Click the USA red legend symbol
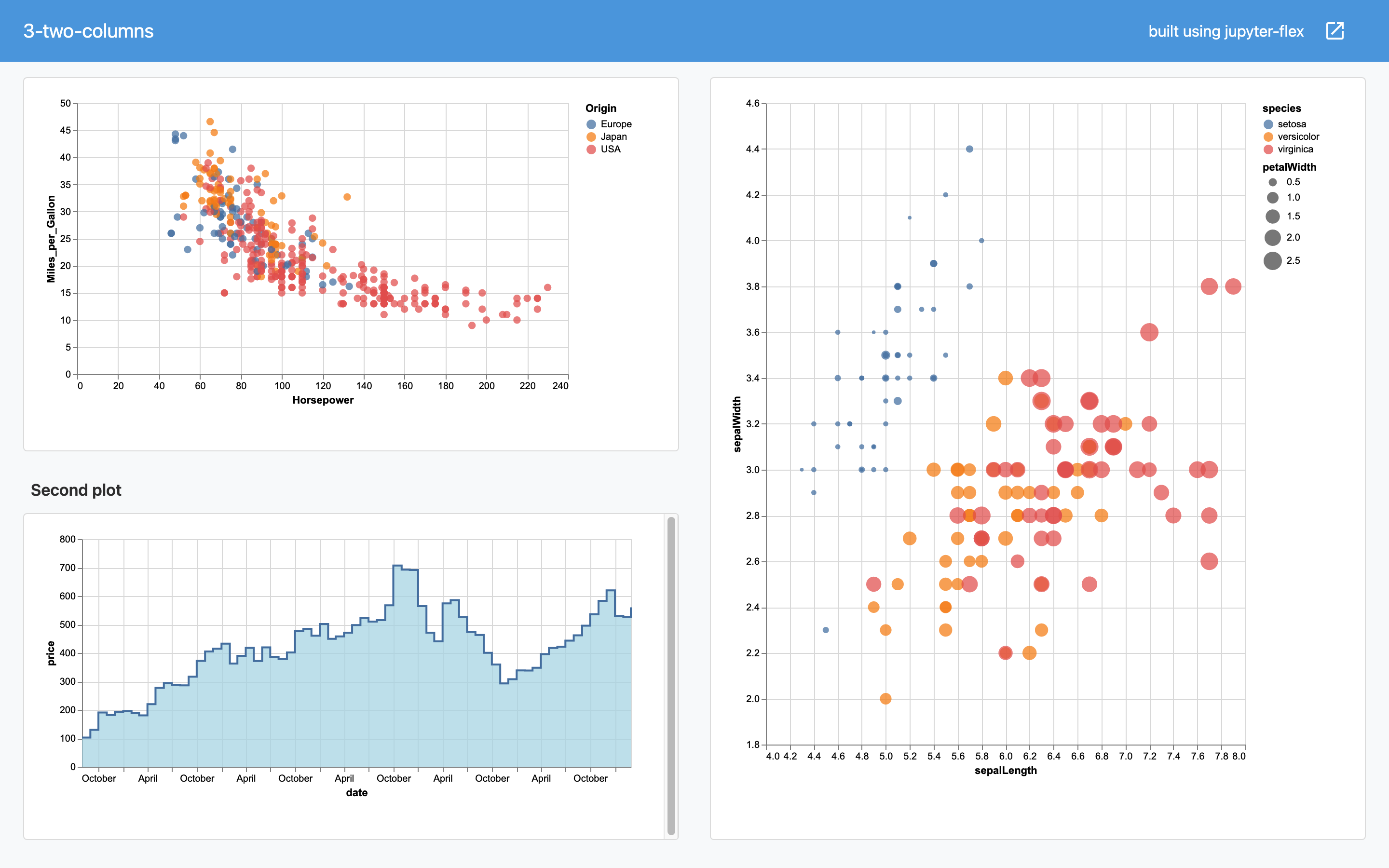The image size is (1389, 868). coord(591,149)
